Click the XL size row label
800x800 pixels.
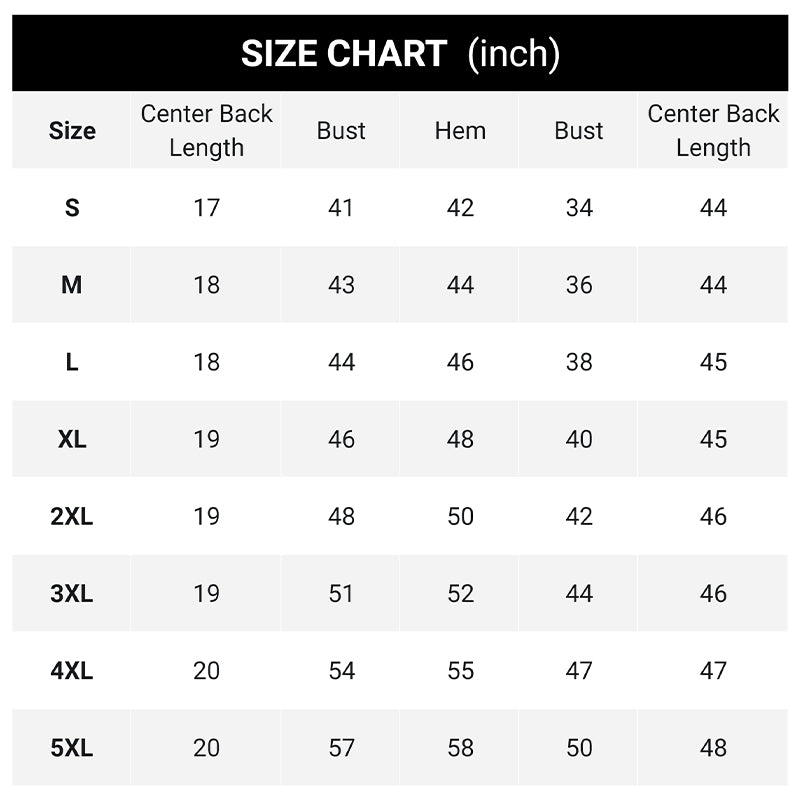[x=72, y=439]
